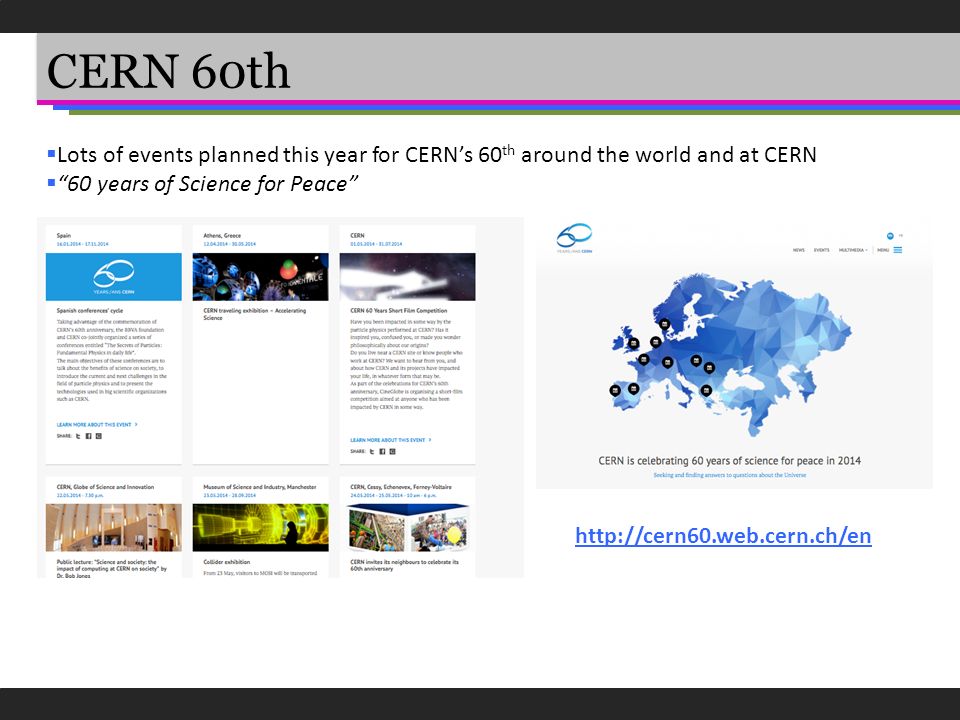Open the neighbours celebration photo thumbnail
The width and height of the screenshot is (960, 720).
(407, 528)
